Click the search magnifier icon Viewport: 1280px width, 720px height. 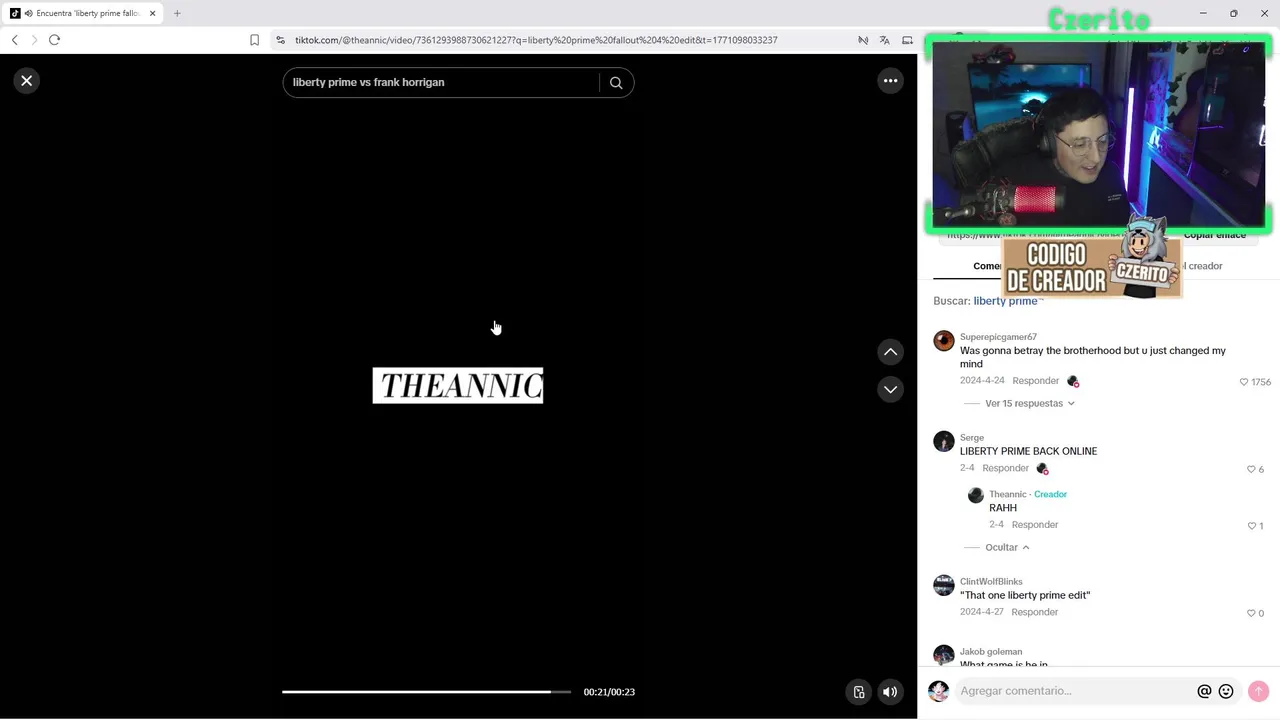click(x=616, y=83)
